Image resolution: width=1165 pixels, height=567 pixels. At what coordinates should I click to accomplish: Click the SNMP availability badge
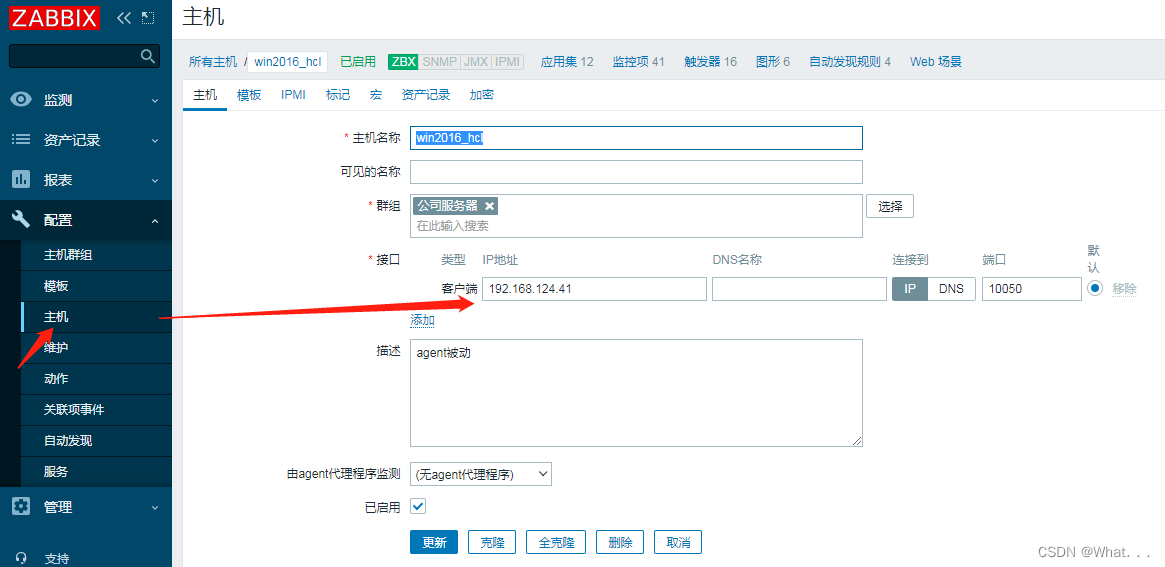pos(439,62)
